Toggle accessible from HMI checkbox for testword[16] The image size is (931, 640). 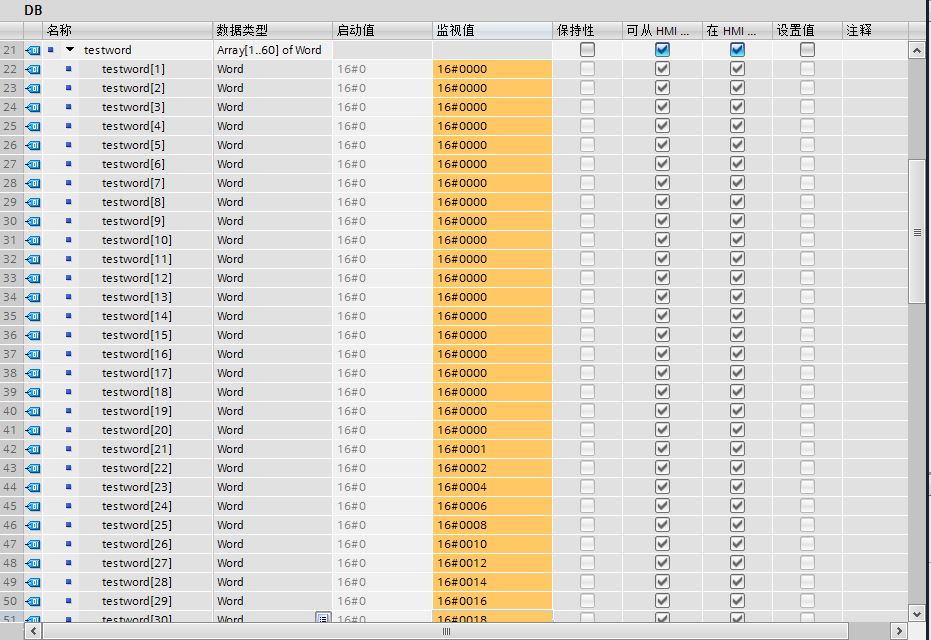click(662, 354)
